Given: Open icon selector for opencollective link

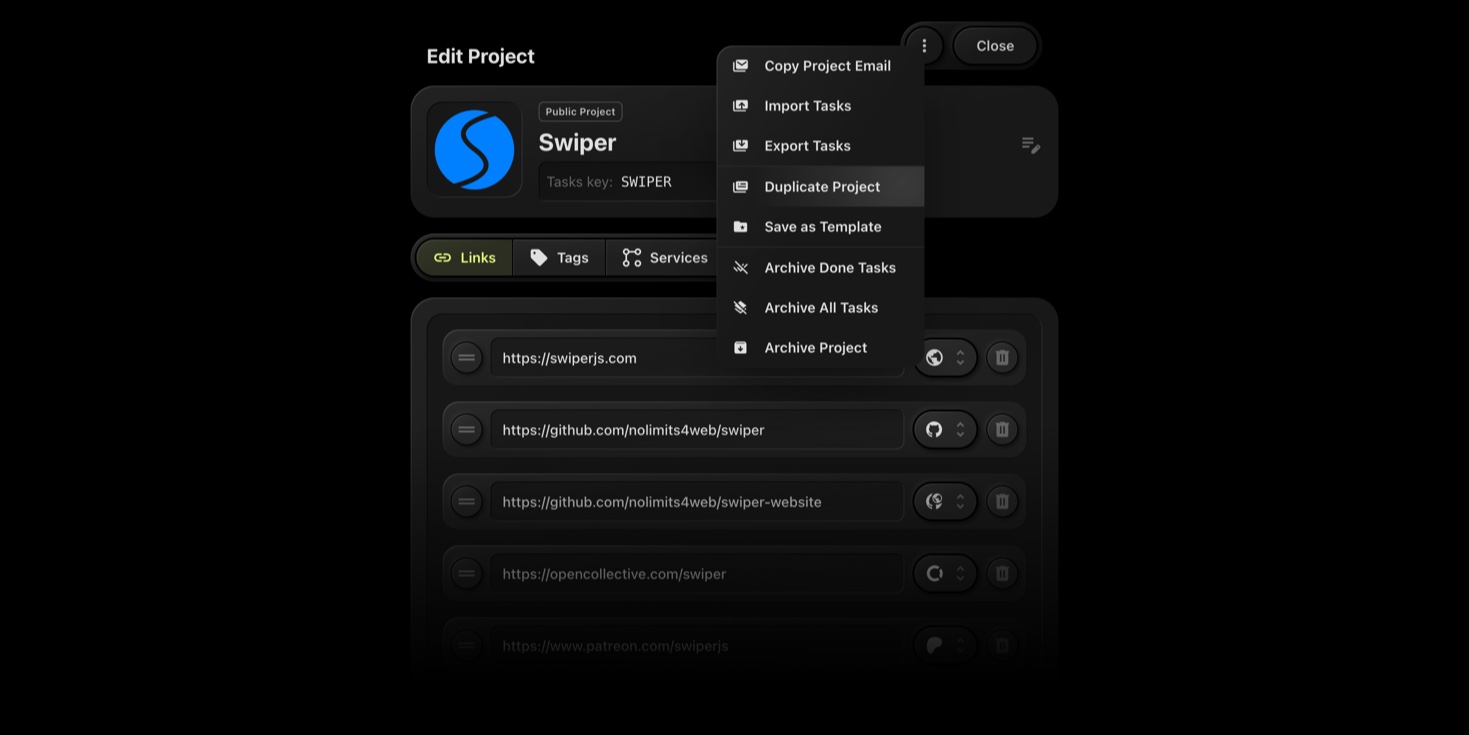Looking at the screenshot, I should point(945,574).
